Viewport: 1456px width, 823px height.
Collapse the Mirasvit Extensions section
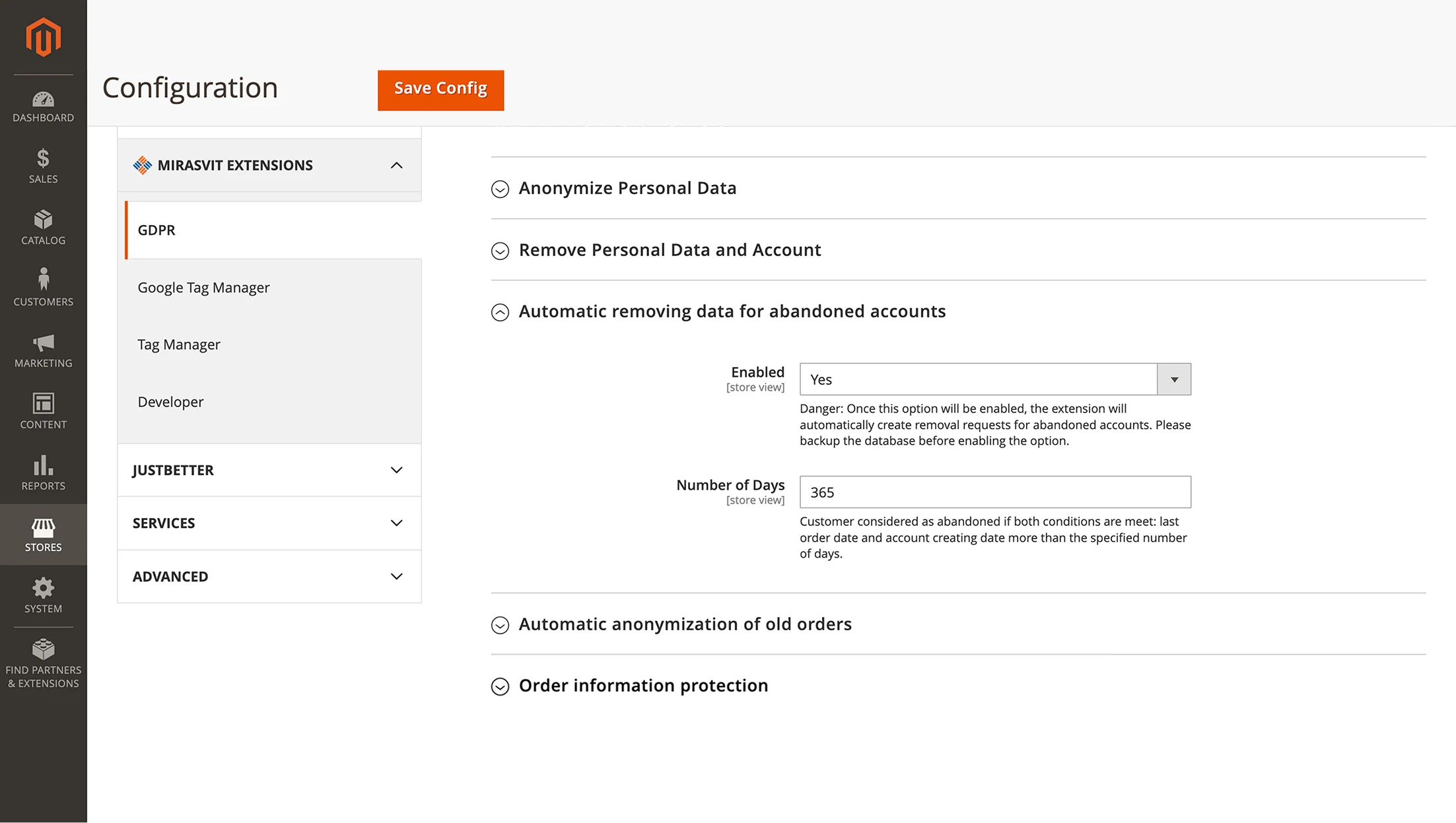tap(396, 165)
